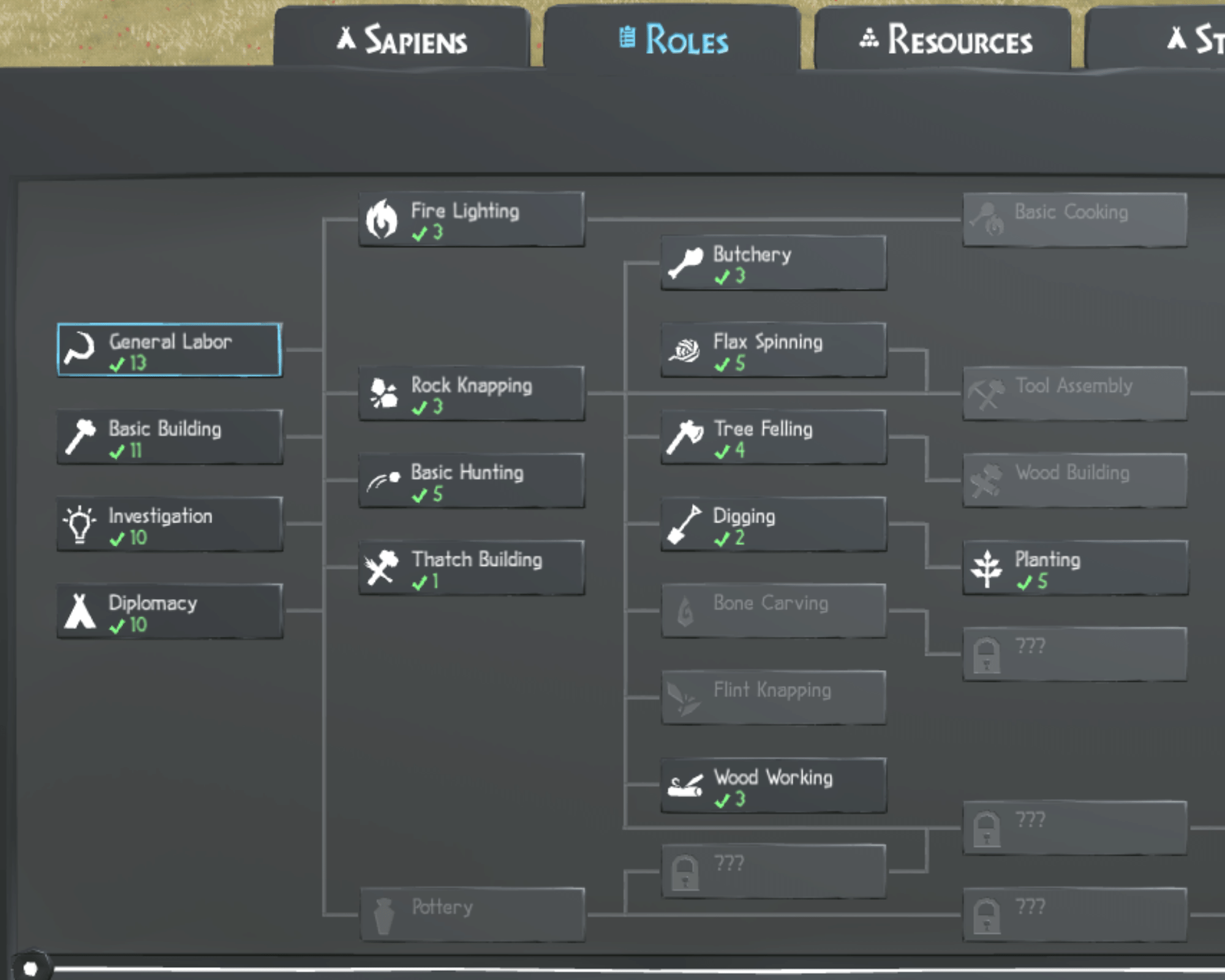This screenshot has height=980, width=1225.
Task: Click the yarn ball Flax Spinning icon
Action: click(684, 350)
